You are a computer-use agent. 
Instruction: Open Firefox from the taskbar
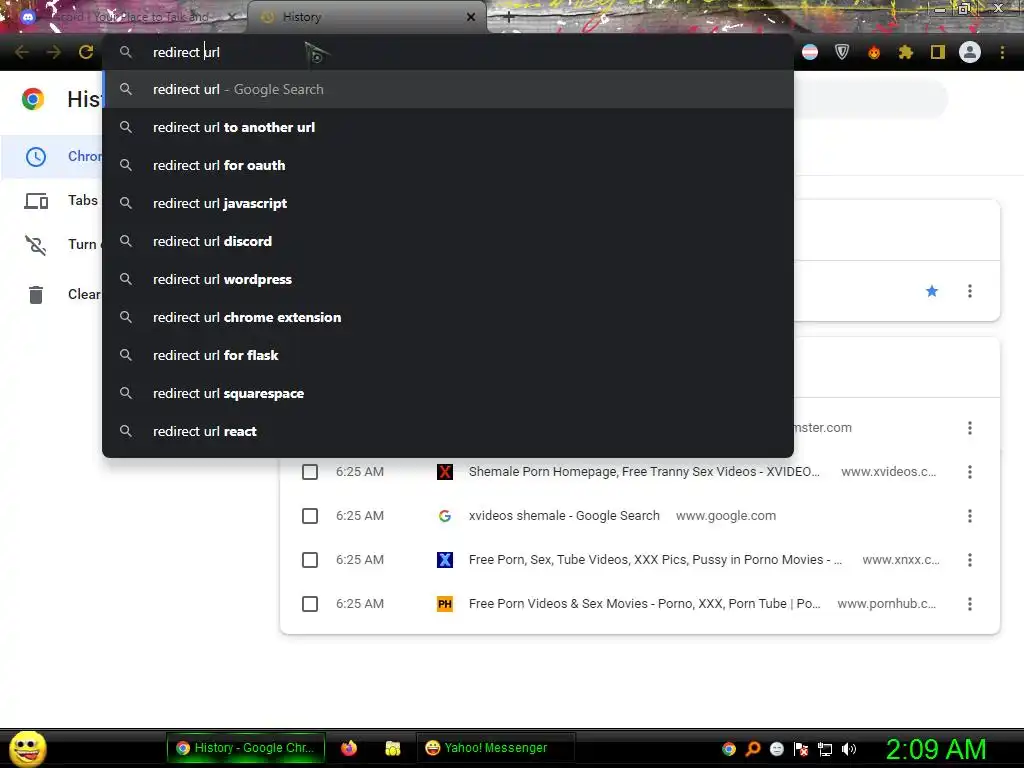[x=349, y=748]
